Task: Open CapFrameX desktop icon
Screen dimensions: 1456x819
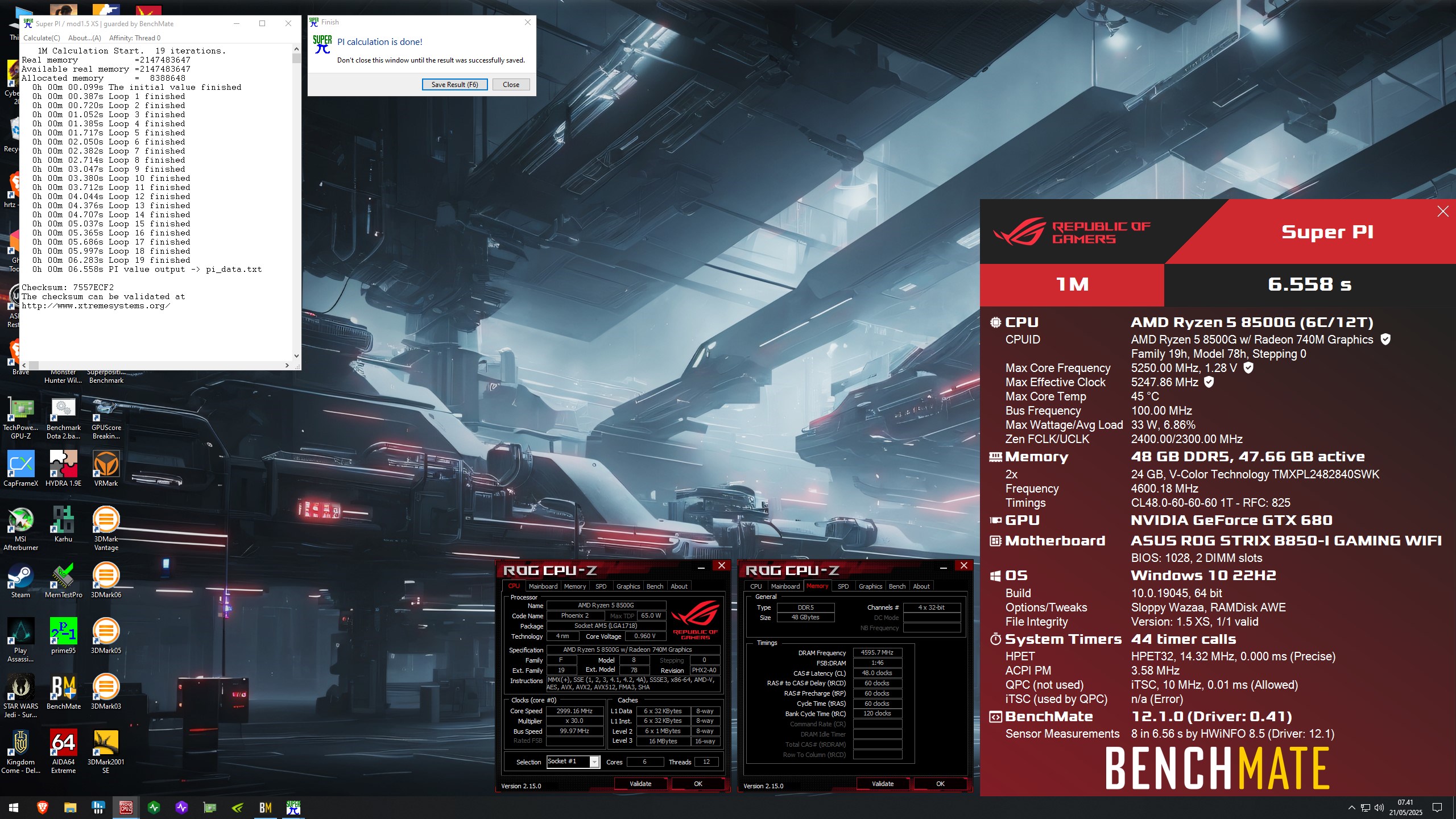Action: pyautogui.click(x=21, y=468)
